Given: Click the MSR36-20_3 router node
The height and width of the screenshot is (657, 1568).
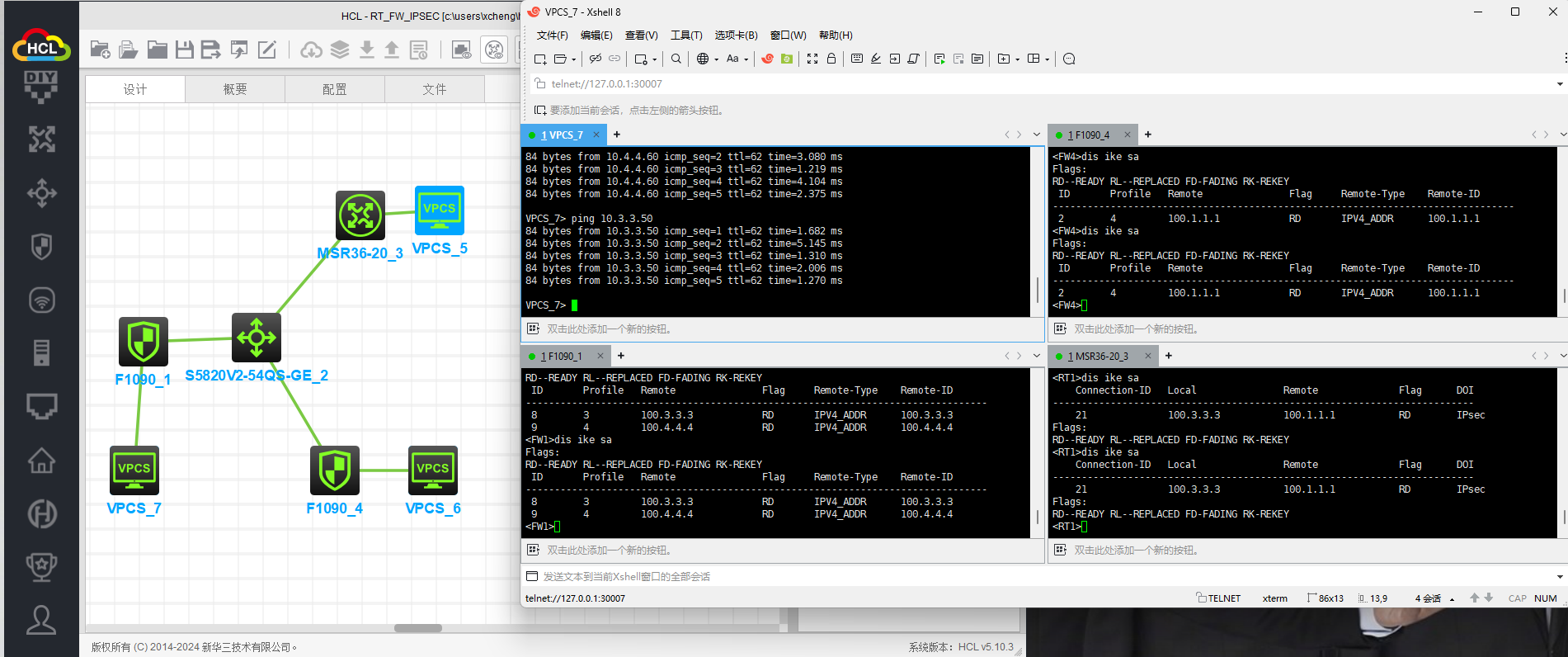Looking at the screenshot, I should click(x=360, y=215).
